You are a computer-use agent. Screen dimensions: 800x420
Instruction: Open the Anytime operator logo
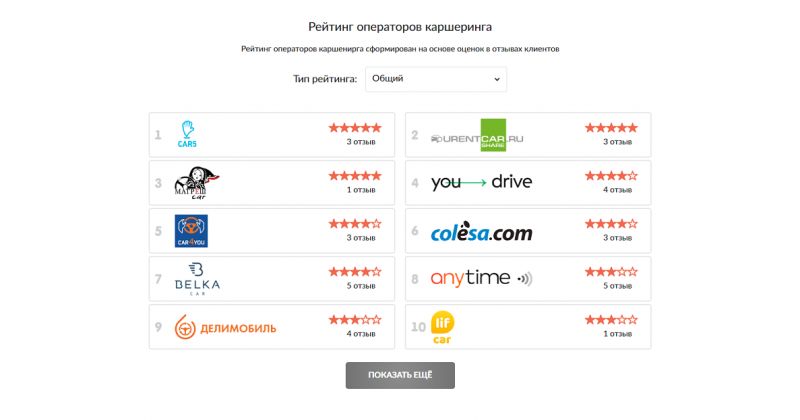(481, 278)
